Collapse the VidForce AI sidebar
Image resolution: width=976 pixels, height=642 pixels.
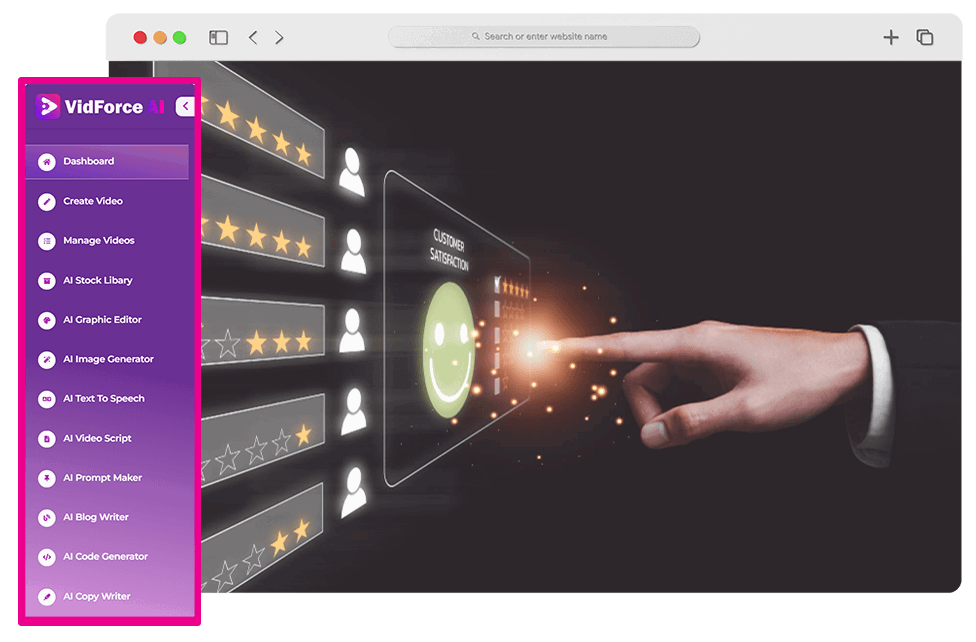point(185,107)
